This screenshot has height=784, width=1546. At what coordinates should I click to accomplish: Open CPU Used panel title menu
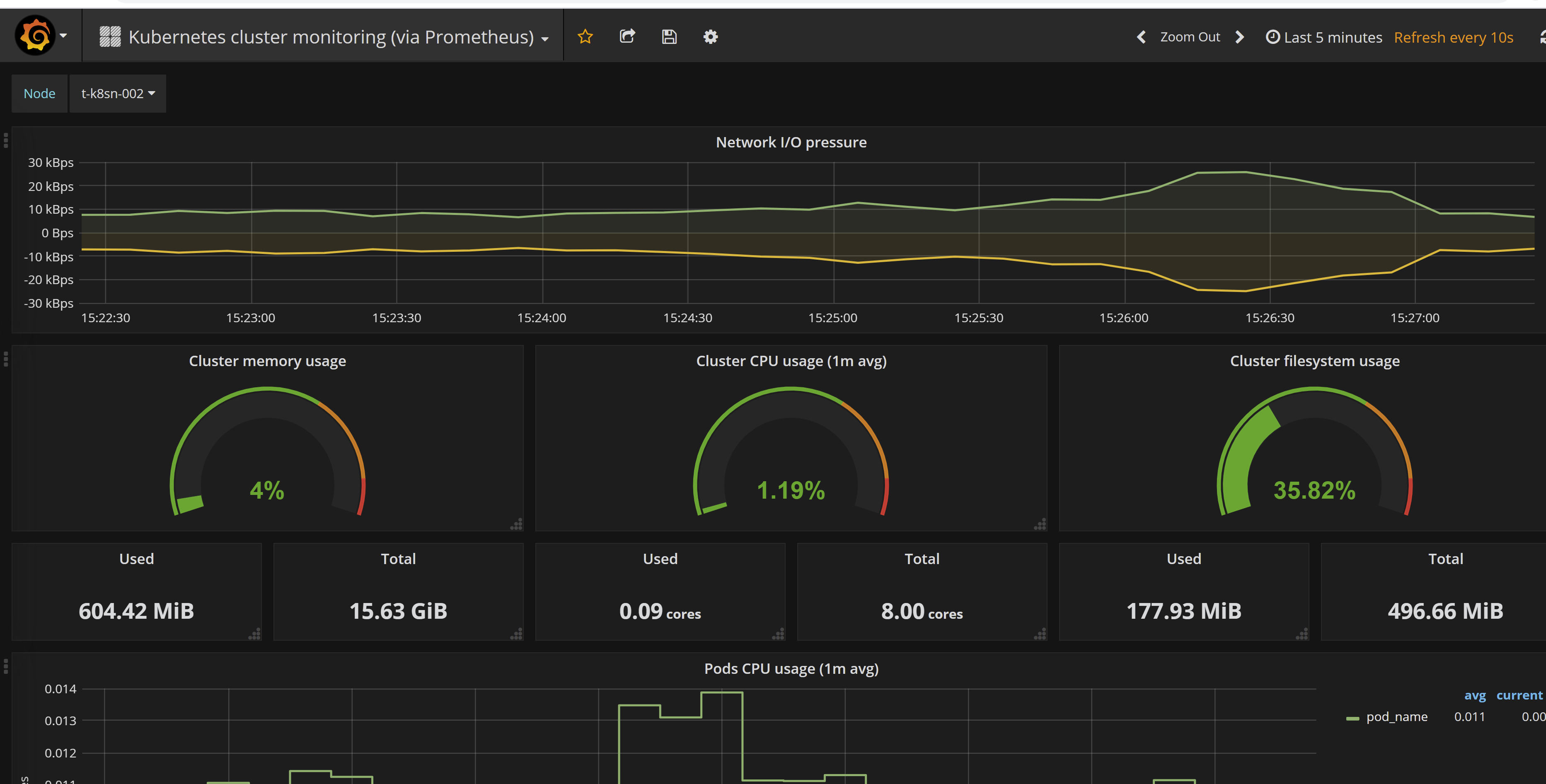660,558
